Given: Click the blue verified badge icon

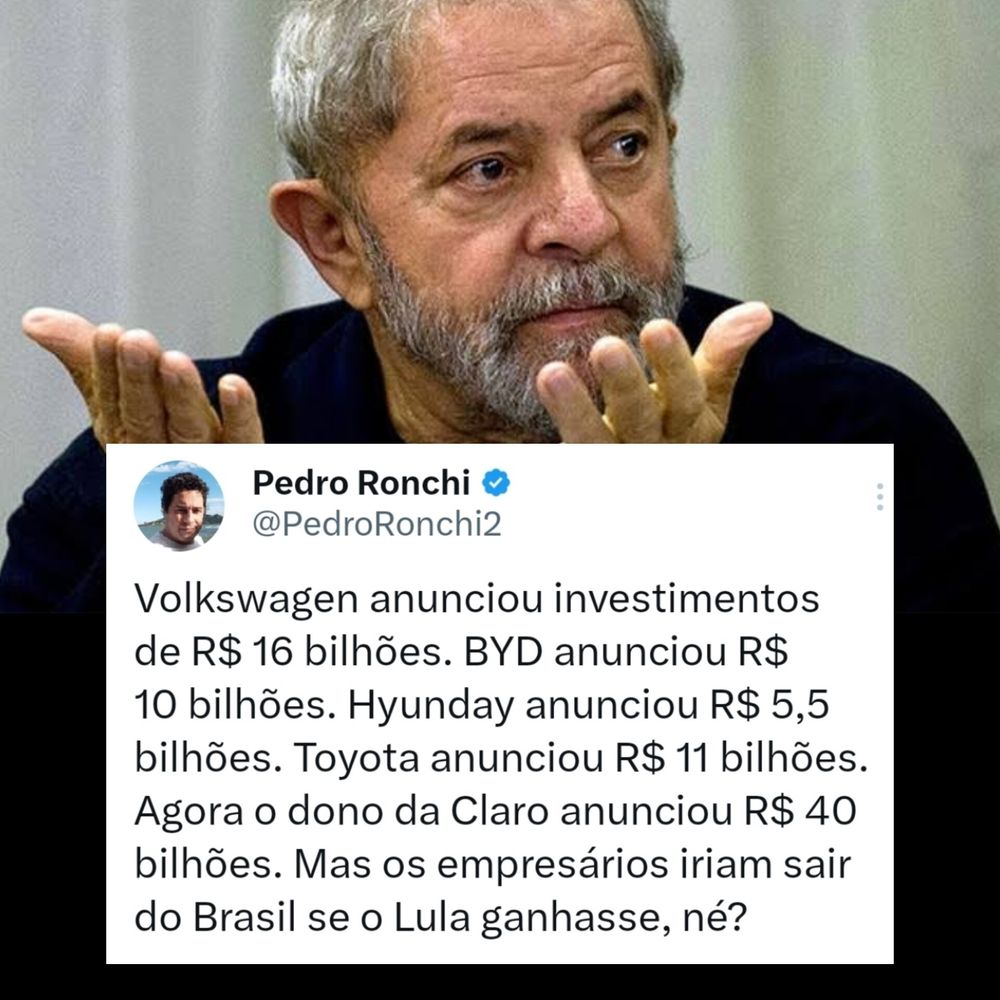Looking at the screenshot, I should coord(496,482).
